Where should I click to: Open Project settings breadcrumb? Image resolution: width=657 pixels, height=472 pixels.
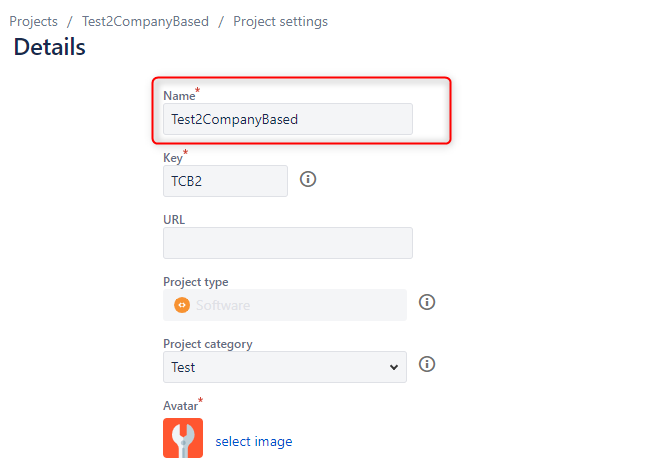click(280, 21)
